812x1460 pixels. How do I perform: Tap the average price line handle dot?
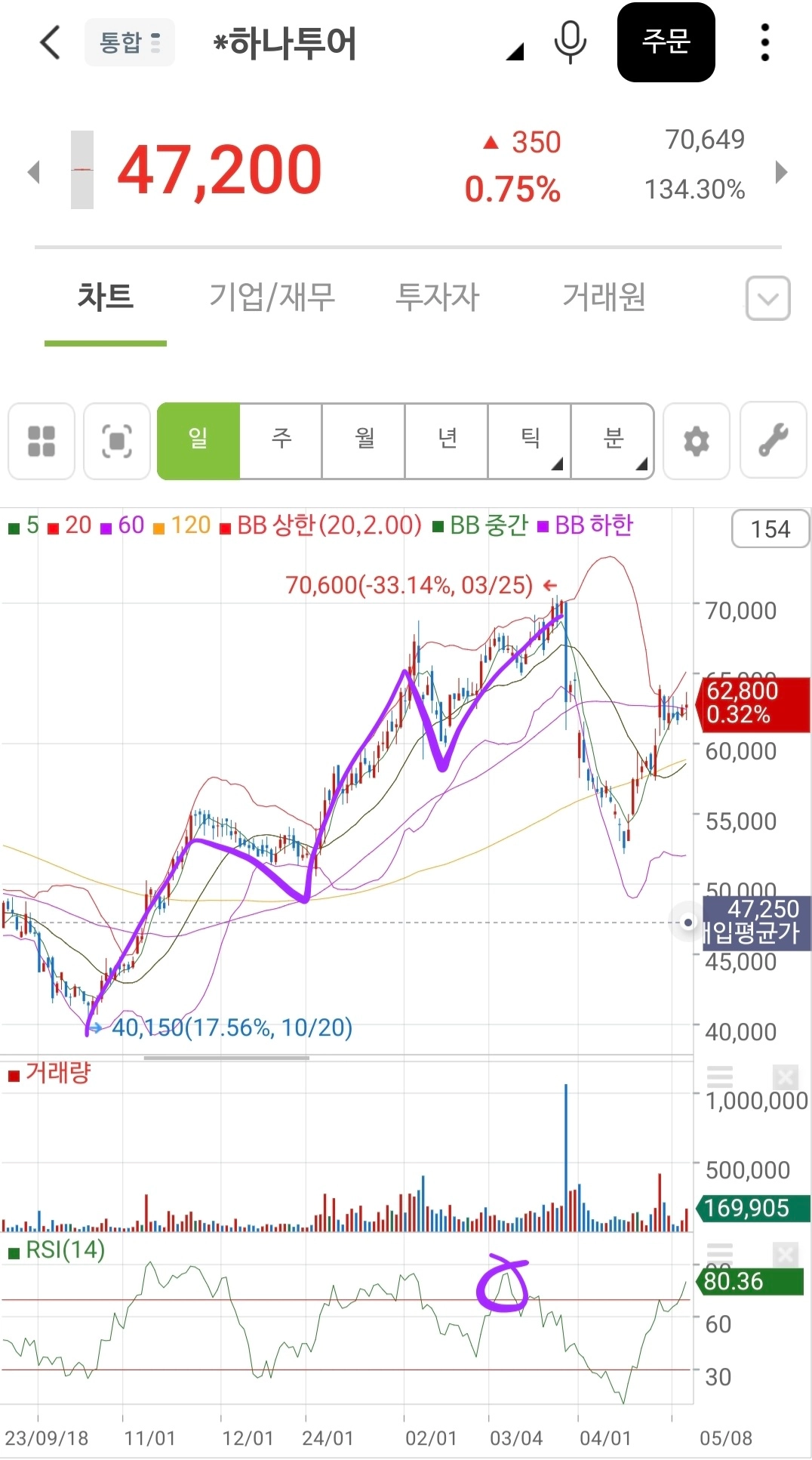[x=687, y=923]
